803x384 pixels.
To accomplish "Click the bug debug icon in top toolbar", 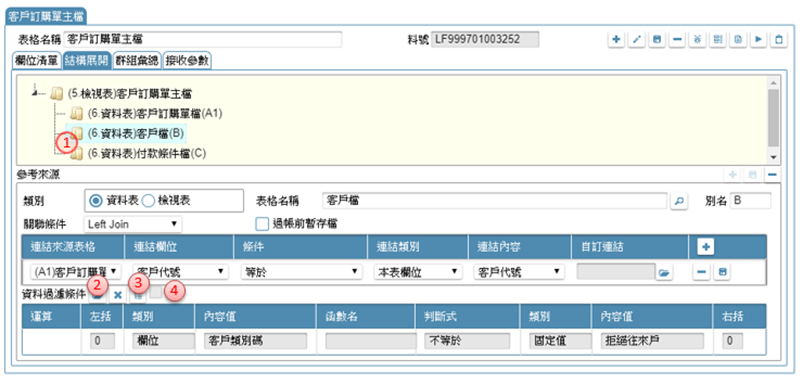I will coord(698,40).
